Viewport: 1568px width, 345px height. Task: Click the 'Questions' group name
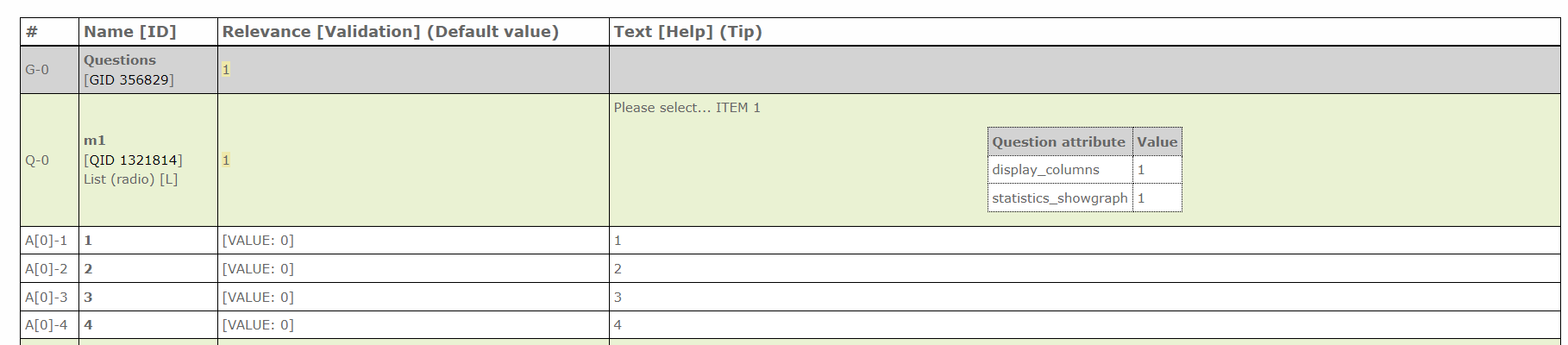click(x=120, y=60)
